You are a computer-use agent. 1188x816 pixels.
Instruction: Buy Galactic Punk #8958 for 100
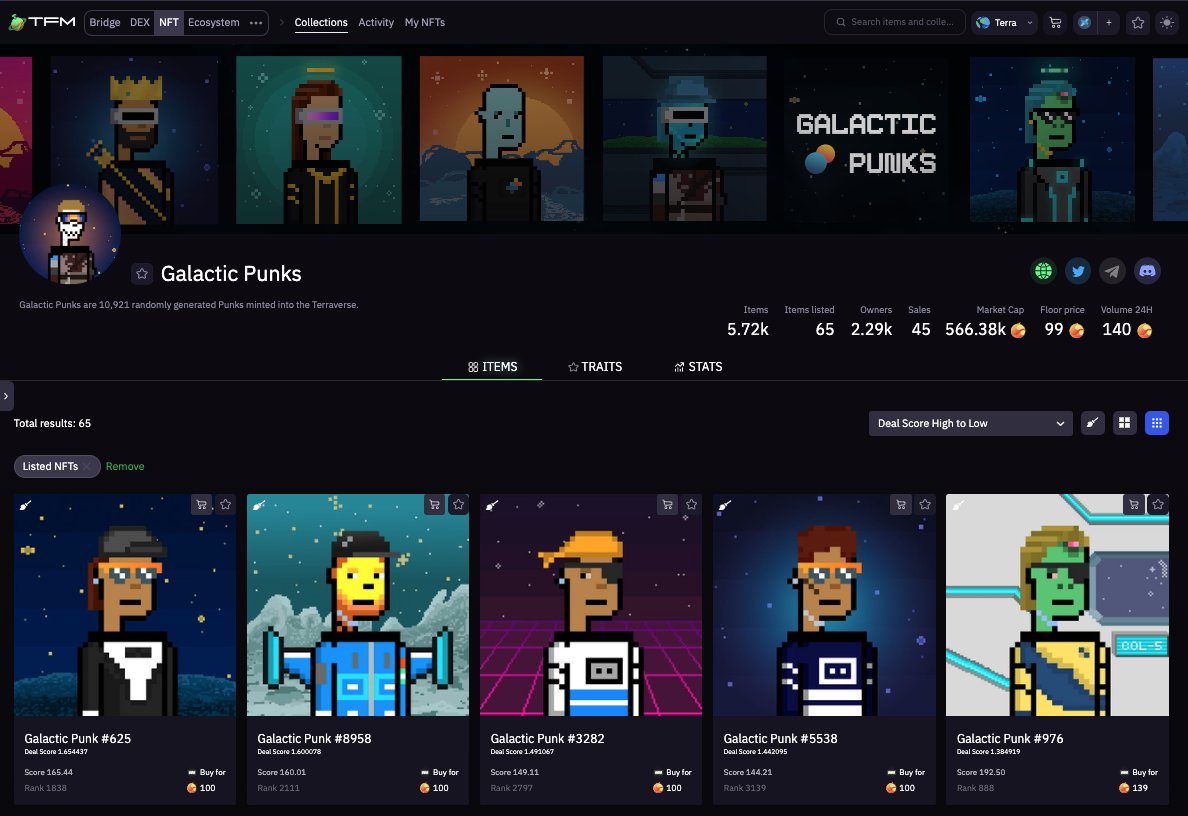coord(439,780)
